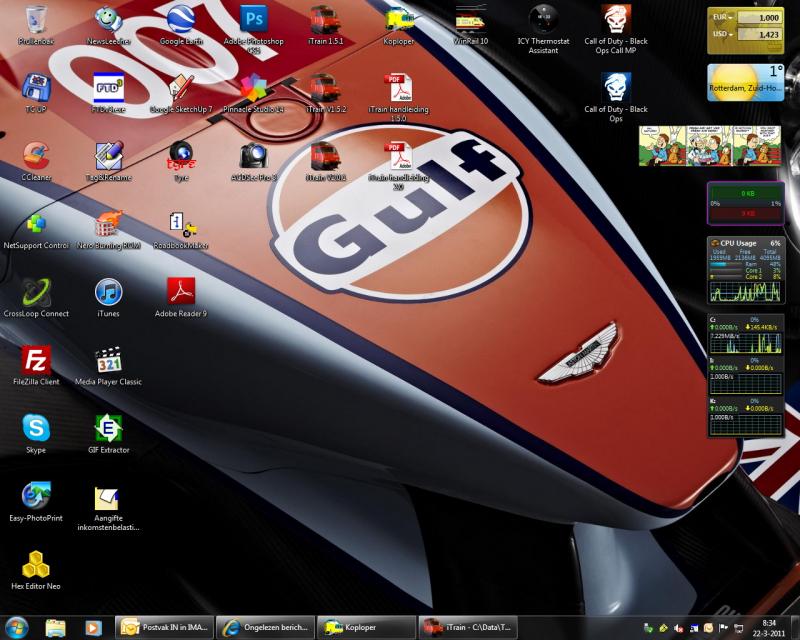800x640 pixels.
Task: Select Call of Duty Black Ops single-player icon
Action: [616, 97]
